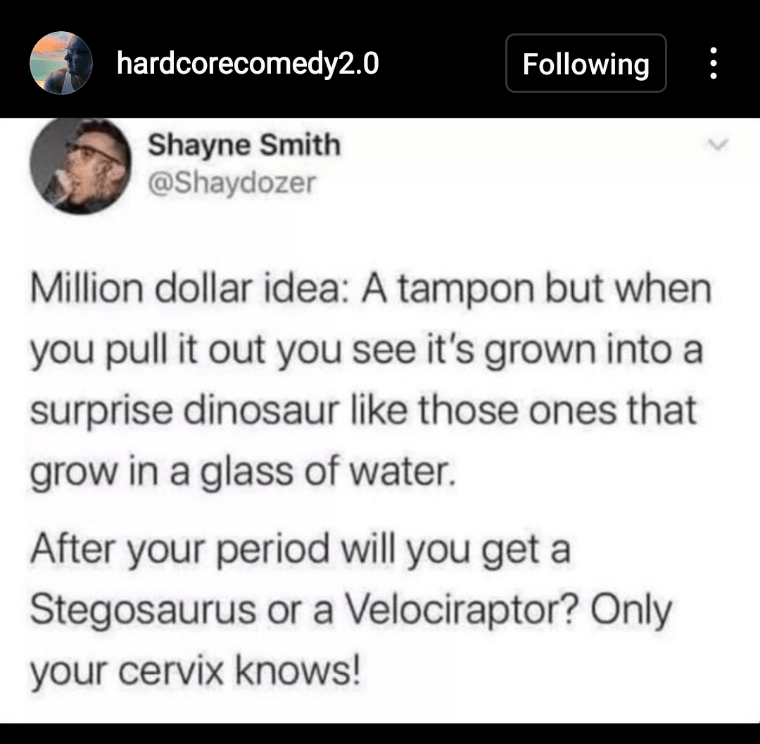The width and height of the screenshot is (760, 744).
Task: Toggle the Following button
Action: point(586,63)
